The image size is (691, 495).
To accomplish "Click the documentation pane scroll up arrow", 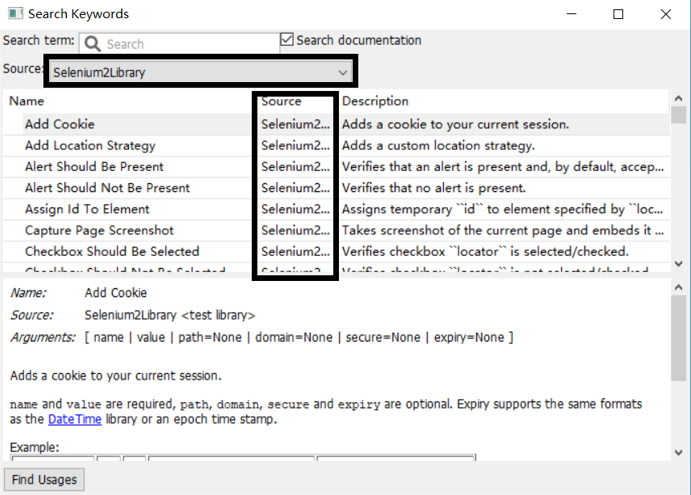I will 679,287.
